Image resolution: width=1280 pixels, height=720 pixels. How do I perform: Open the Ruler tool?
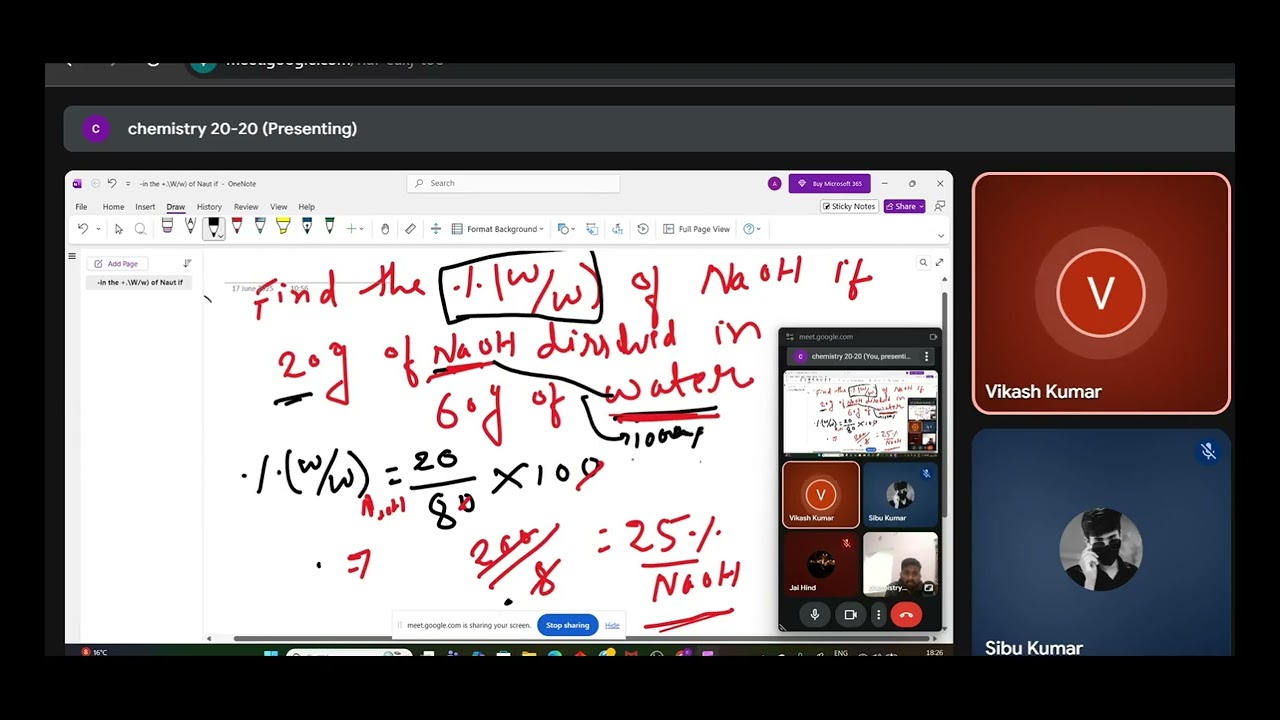coord(410,229)
